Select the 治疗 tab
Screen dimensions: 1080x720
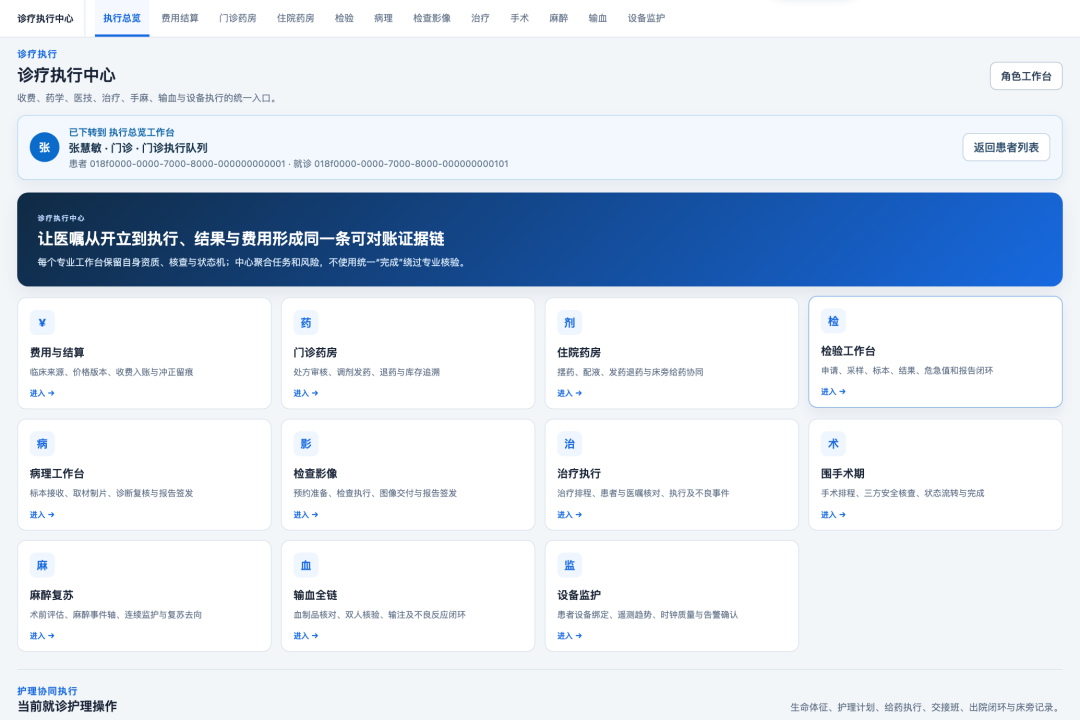pos(481,18)
